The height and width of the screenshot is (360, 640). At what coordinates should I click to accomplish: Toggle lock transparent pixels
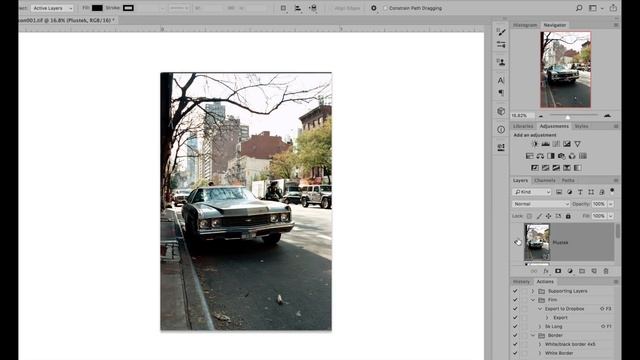tap(529, 216)
